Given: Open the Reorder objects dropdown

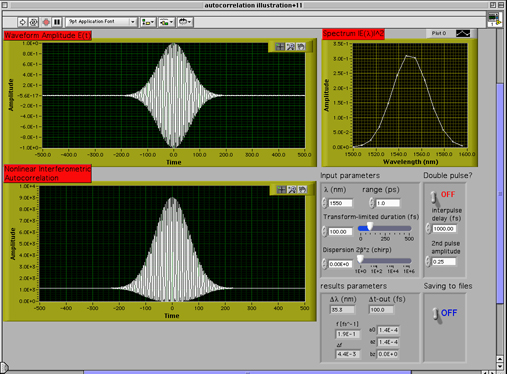Looking at the screenshot, I should coord(185,22).
